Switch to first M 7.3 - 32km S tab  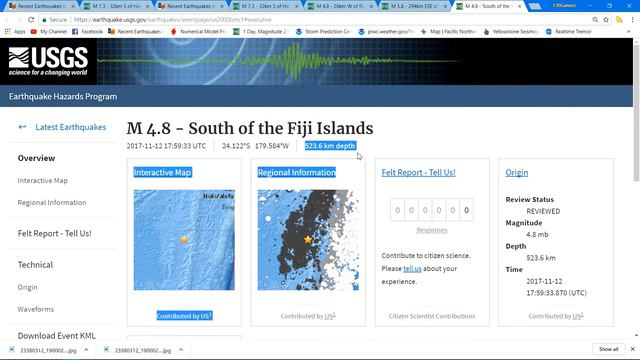point(116,6)
